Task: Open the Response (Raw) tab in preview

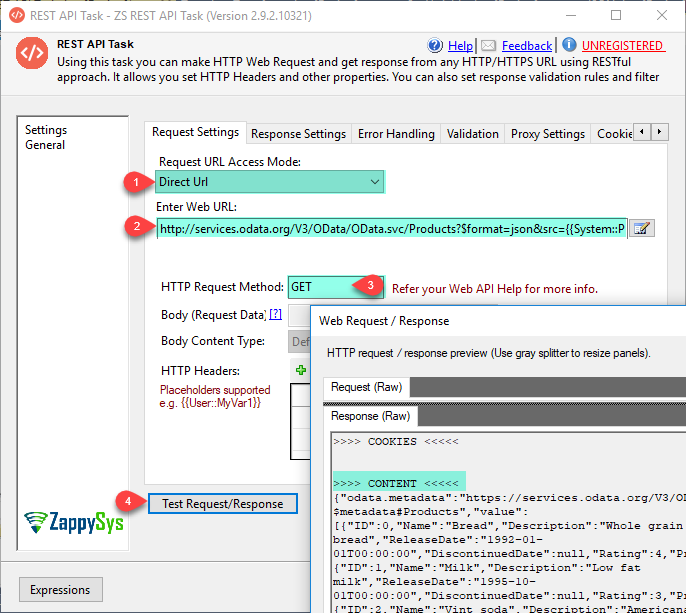Action: (x=370, y=416)
